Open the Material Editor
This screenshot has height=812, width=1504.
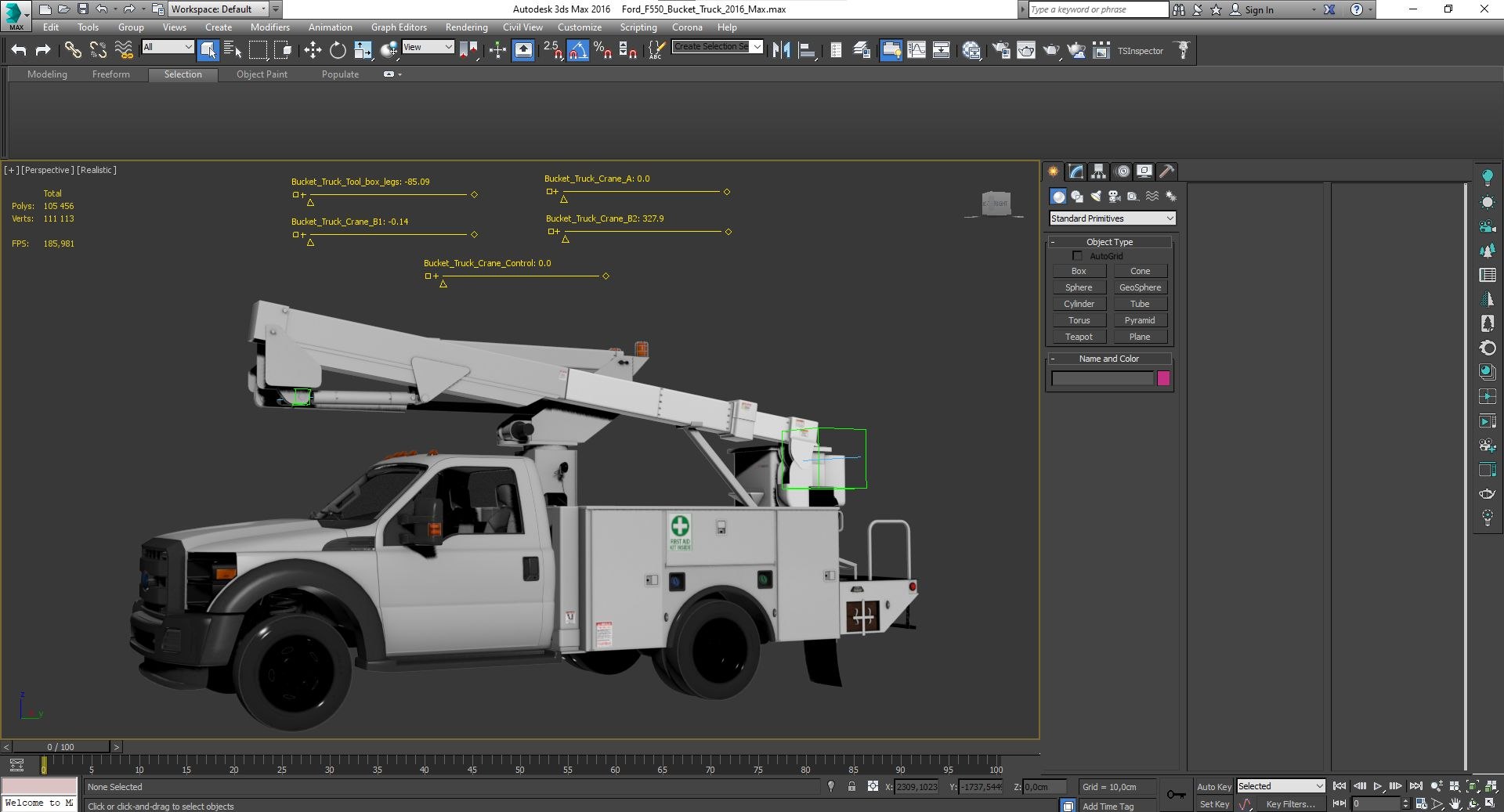click(972, 51)
